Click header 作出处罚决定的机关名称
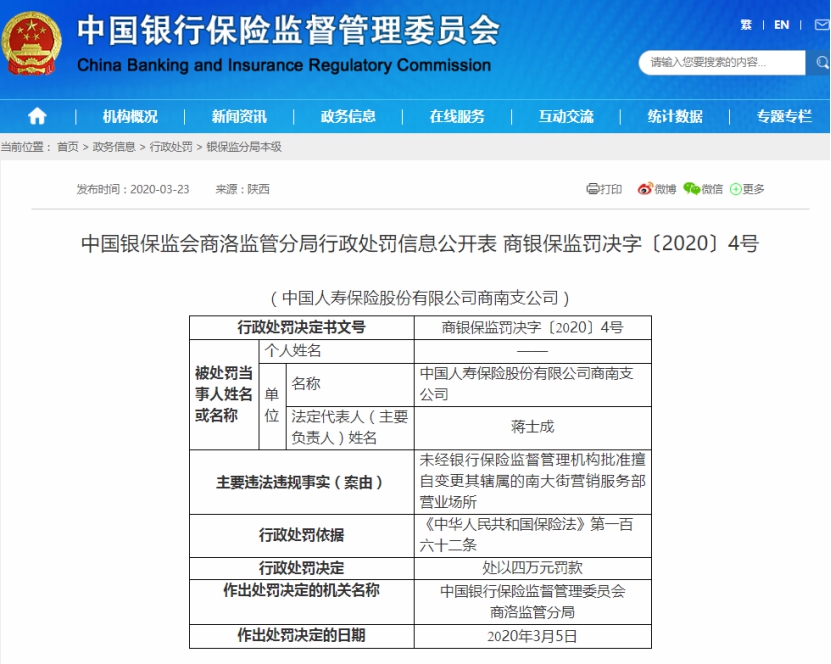Image resolution: width=831 pixels, height=664 pixels. 302,601
